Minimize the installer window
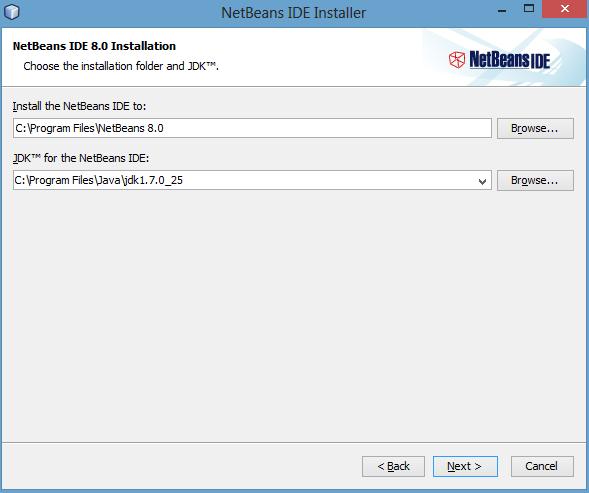 coord(502,10)
